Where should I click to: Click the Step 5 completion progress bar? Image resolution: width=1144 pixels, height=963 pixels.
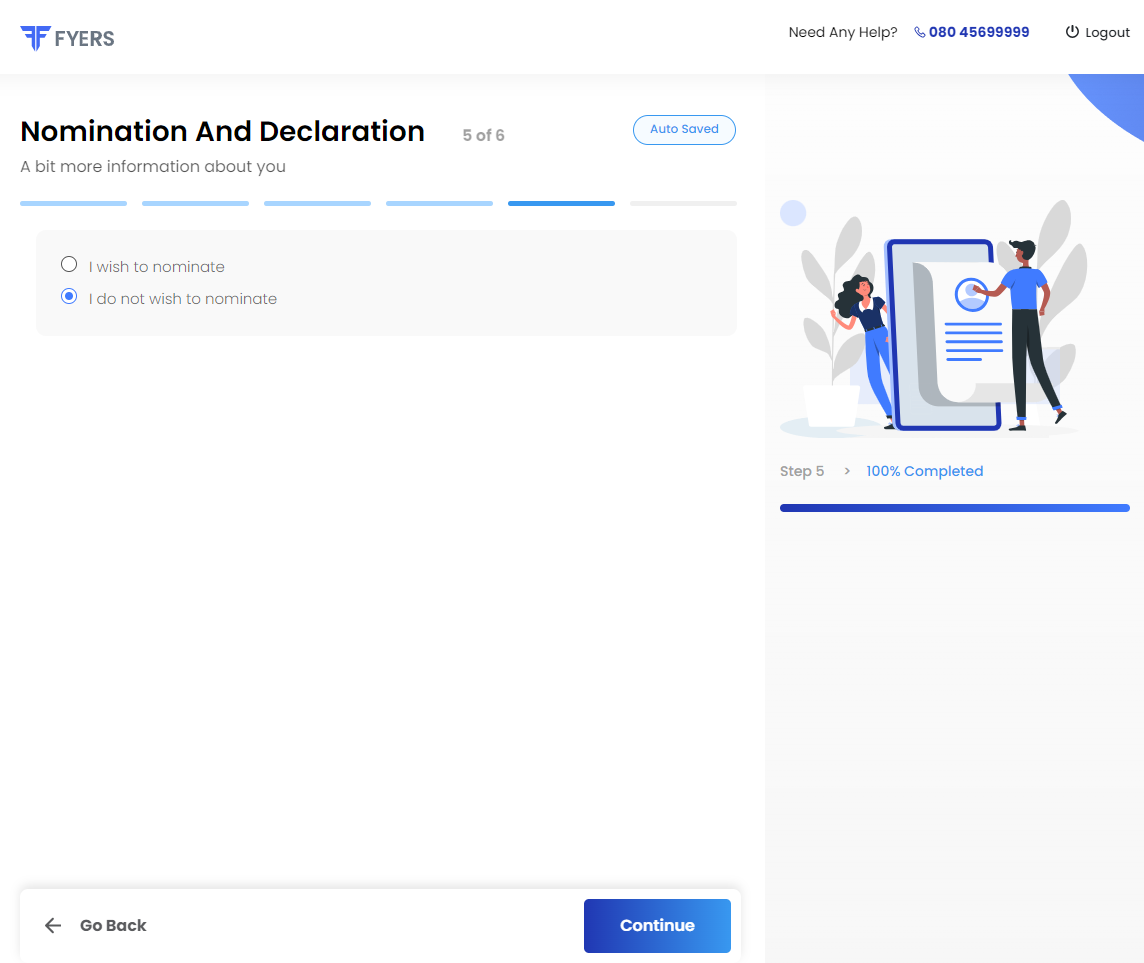(954, 508)
